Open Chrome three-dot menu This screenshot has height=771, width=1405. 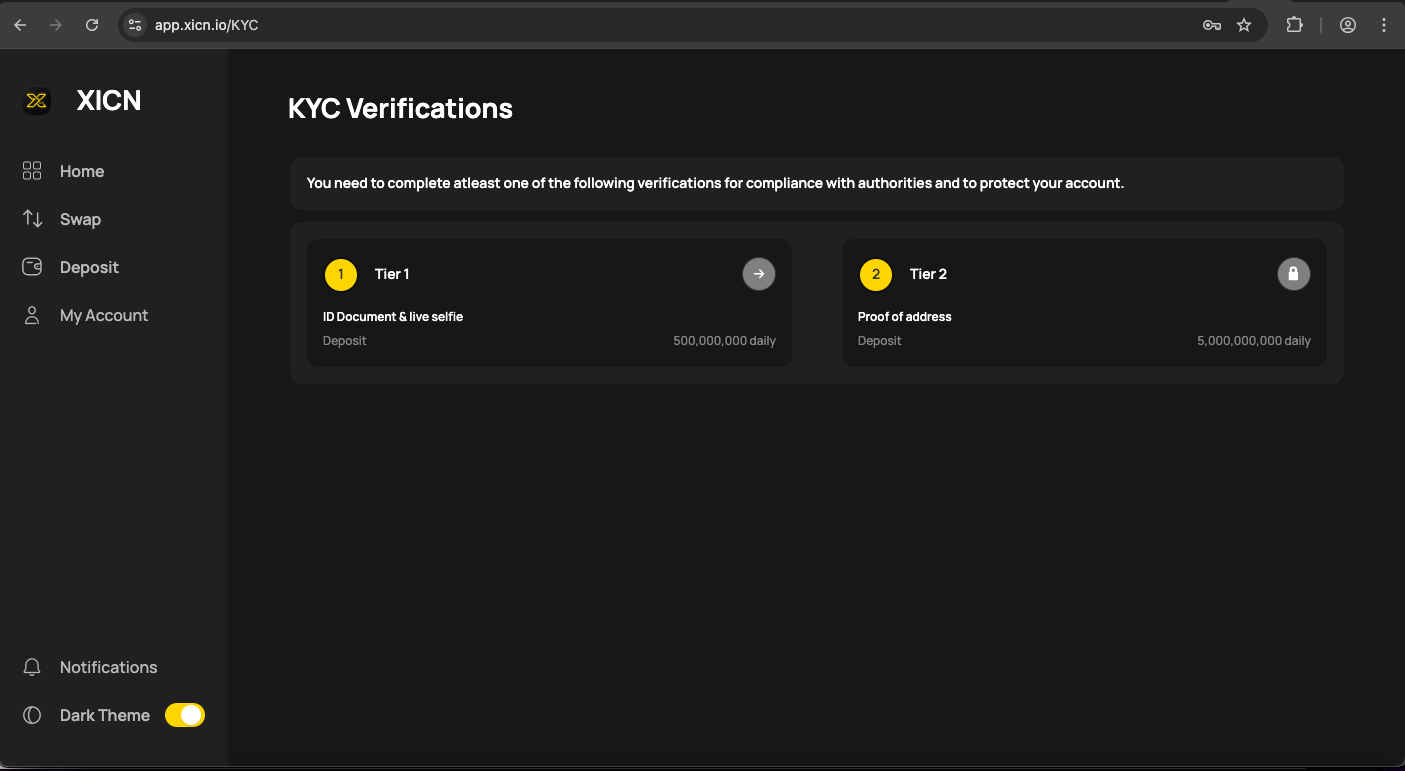1384,25
